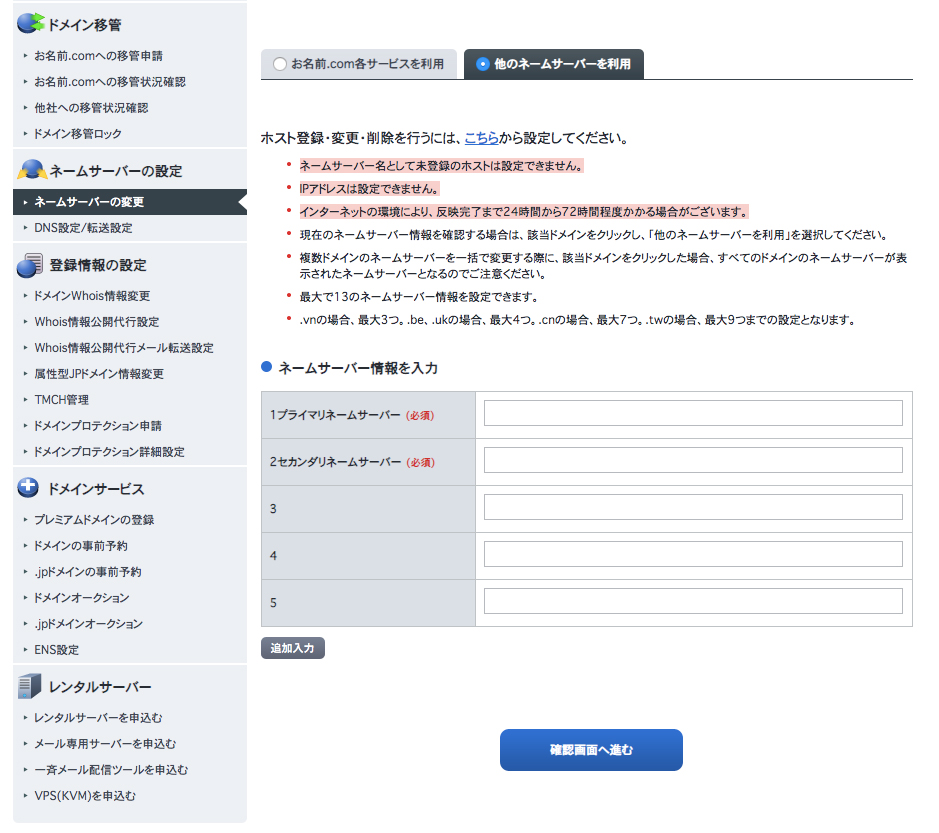The image size is (939, 833).
Task: Focus the セカンダリネームサーバー input field
Action: coord(693,460)
